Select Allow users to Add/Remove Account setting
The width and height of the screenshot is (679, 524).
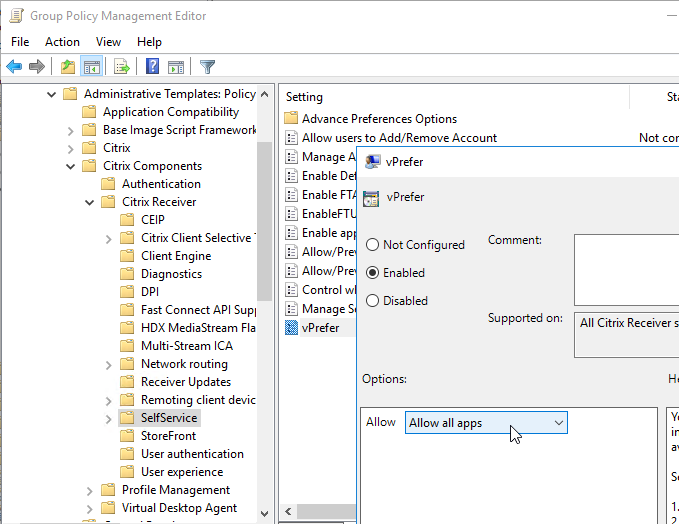[399, 138]
